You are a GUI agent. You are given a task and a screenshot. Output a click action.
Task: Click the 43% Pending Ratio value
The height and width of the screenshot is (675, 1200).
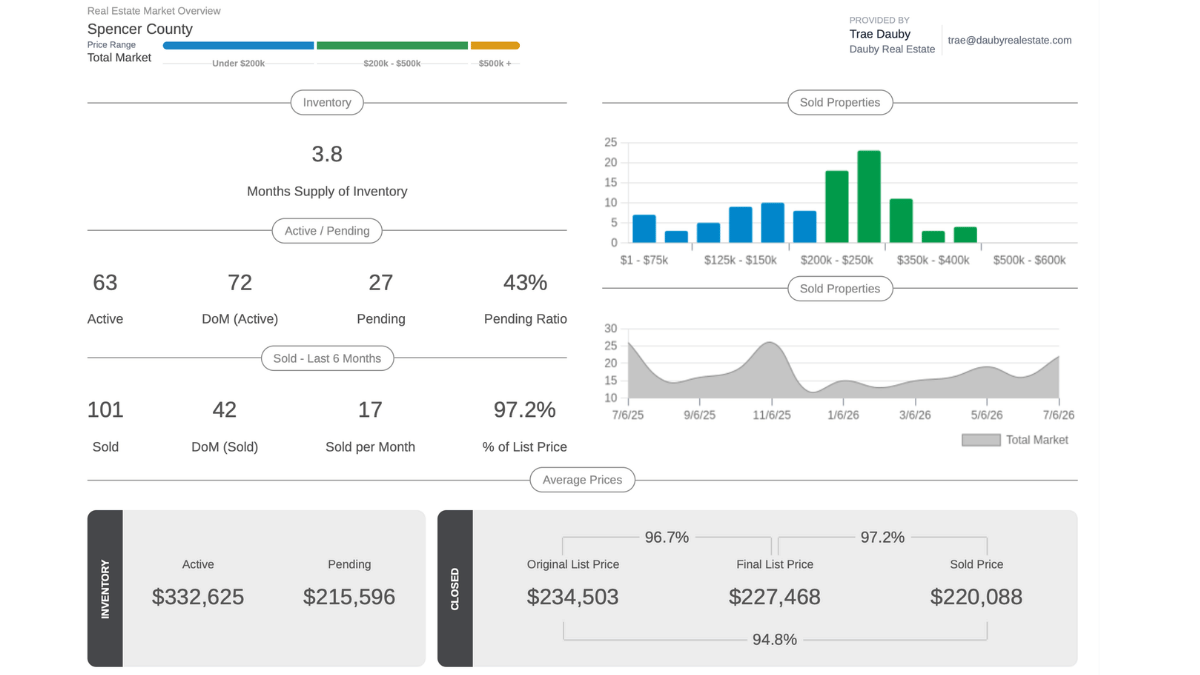[525, 283]
